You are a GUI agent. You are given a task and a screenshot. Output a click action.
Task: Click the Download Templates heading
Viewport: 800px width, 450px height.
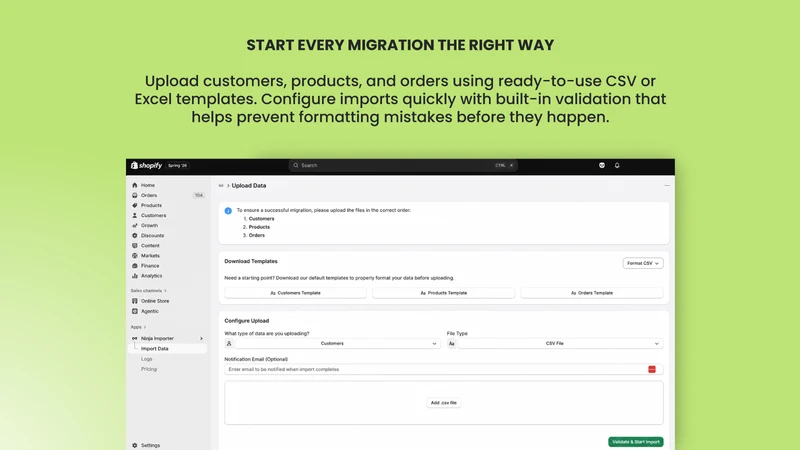[251, 261]
